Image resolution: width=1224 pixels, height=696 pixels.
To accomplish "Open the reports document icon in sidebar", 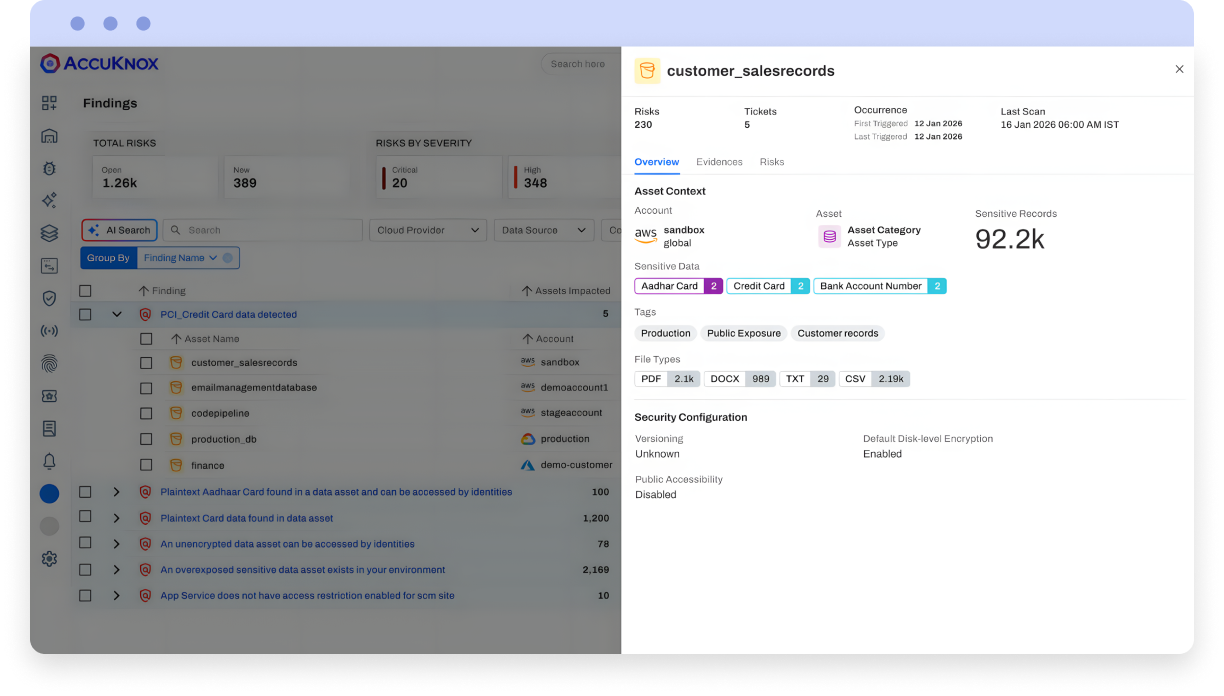I will [x=49, y=428].
